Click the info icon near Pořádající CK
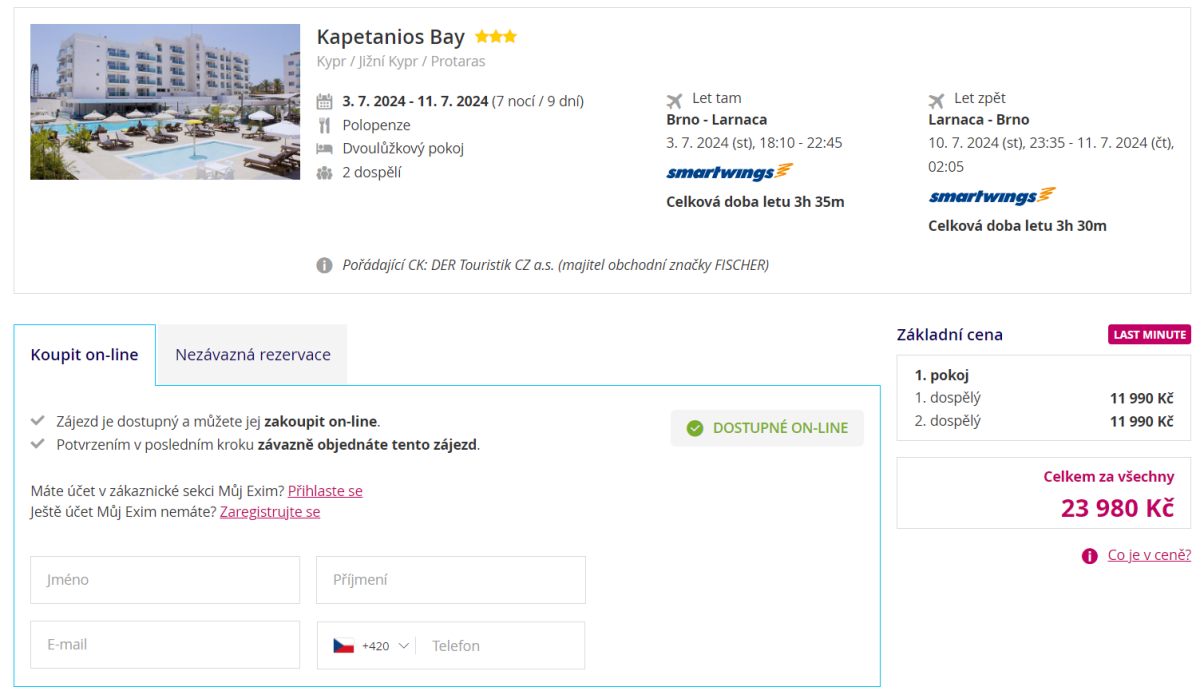 tap(324, 266)
